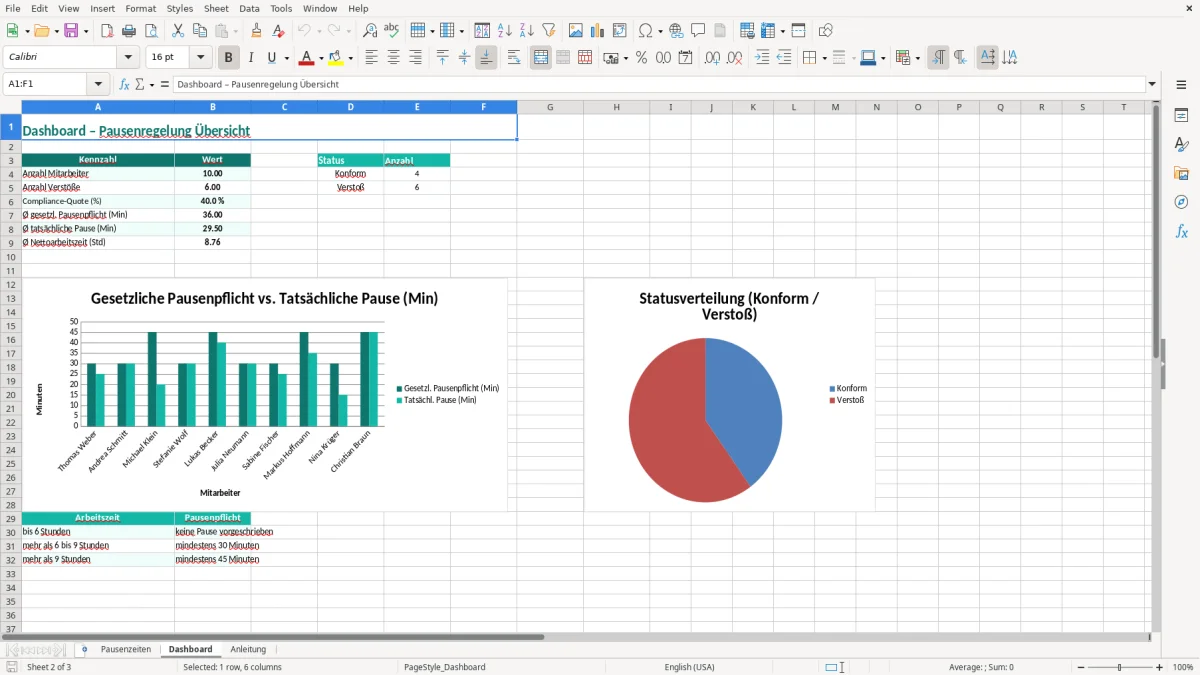Click the Save document icon
The height and width of the screenshot is (675, 1200).
[x=71, y=31]
